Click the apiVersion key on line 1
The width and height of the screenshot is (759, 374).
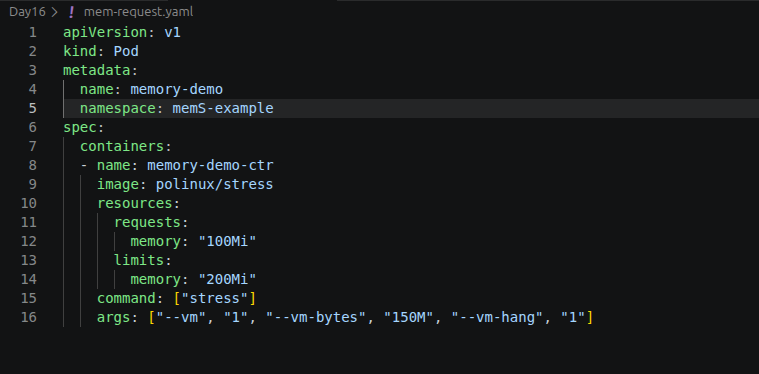[x=105, y=32]
